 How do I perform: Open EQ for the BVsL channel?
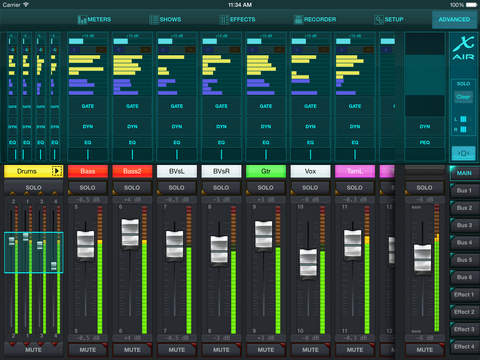click(177, 142)
